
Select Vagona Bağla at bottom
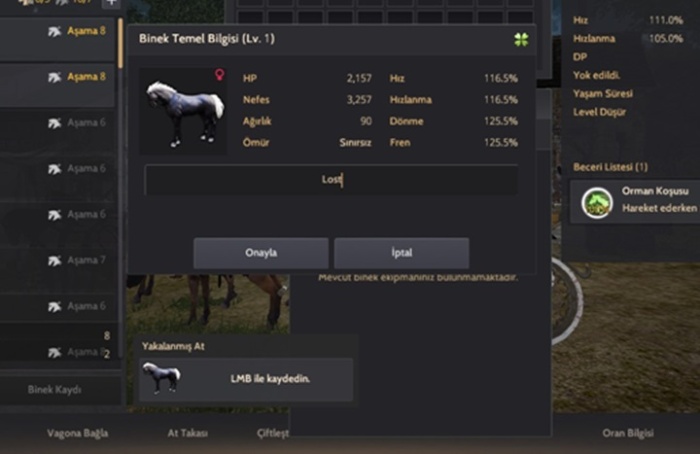pos(78,433)
